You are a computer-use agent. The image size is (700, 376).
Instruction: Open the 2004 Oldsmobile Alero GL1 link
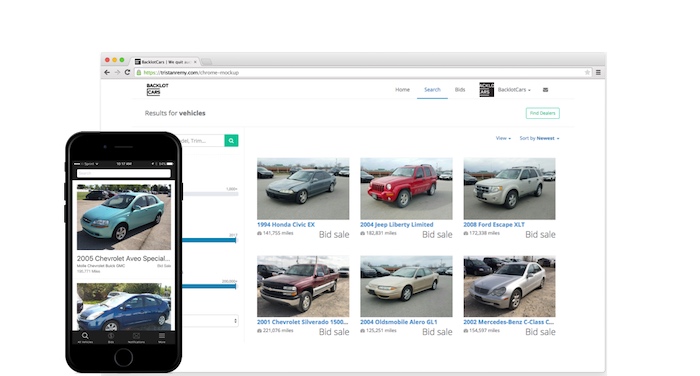[399, 322]
